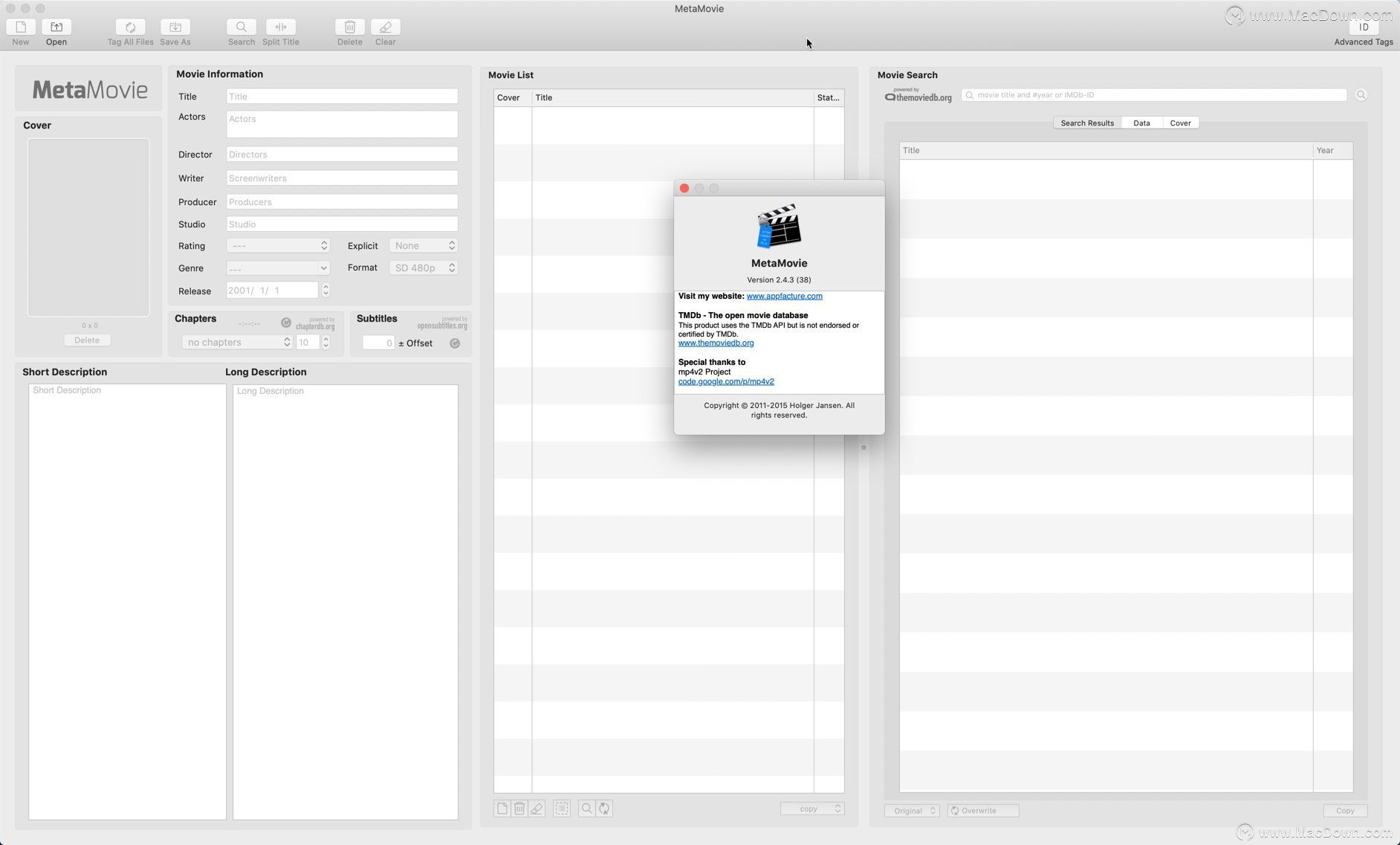This screenshot has height=845, width=1400.
Task: Click the Split Title toolbar icon
Action: [281, 27]
